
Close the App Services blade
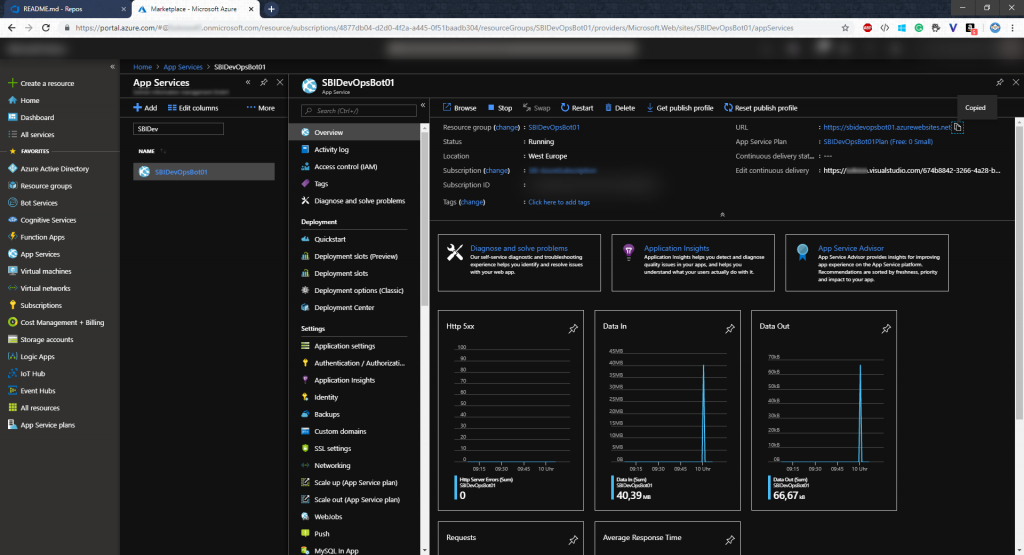tap(280, 82)
